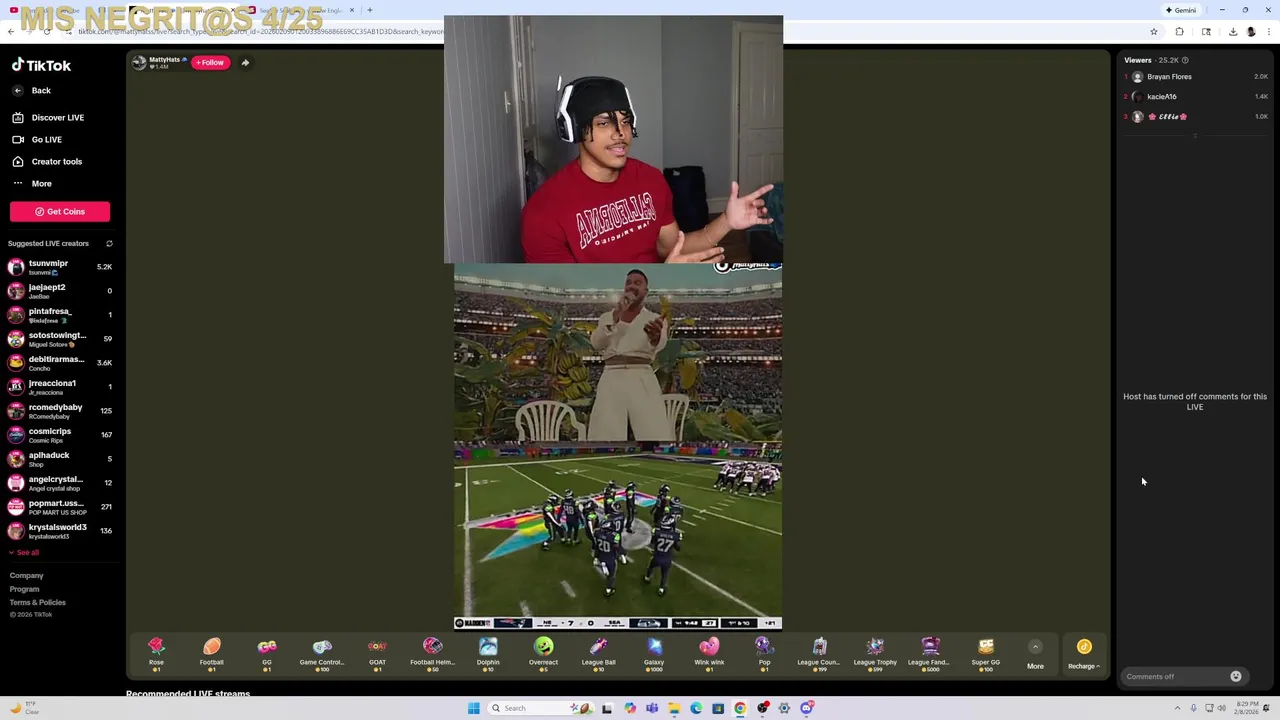Screen dimensions: 1280x720
Task: Open tsunvmipr live stream
Action: (60, 267)
